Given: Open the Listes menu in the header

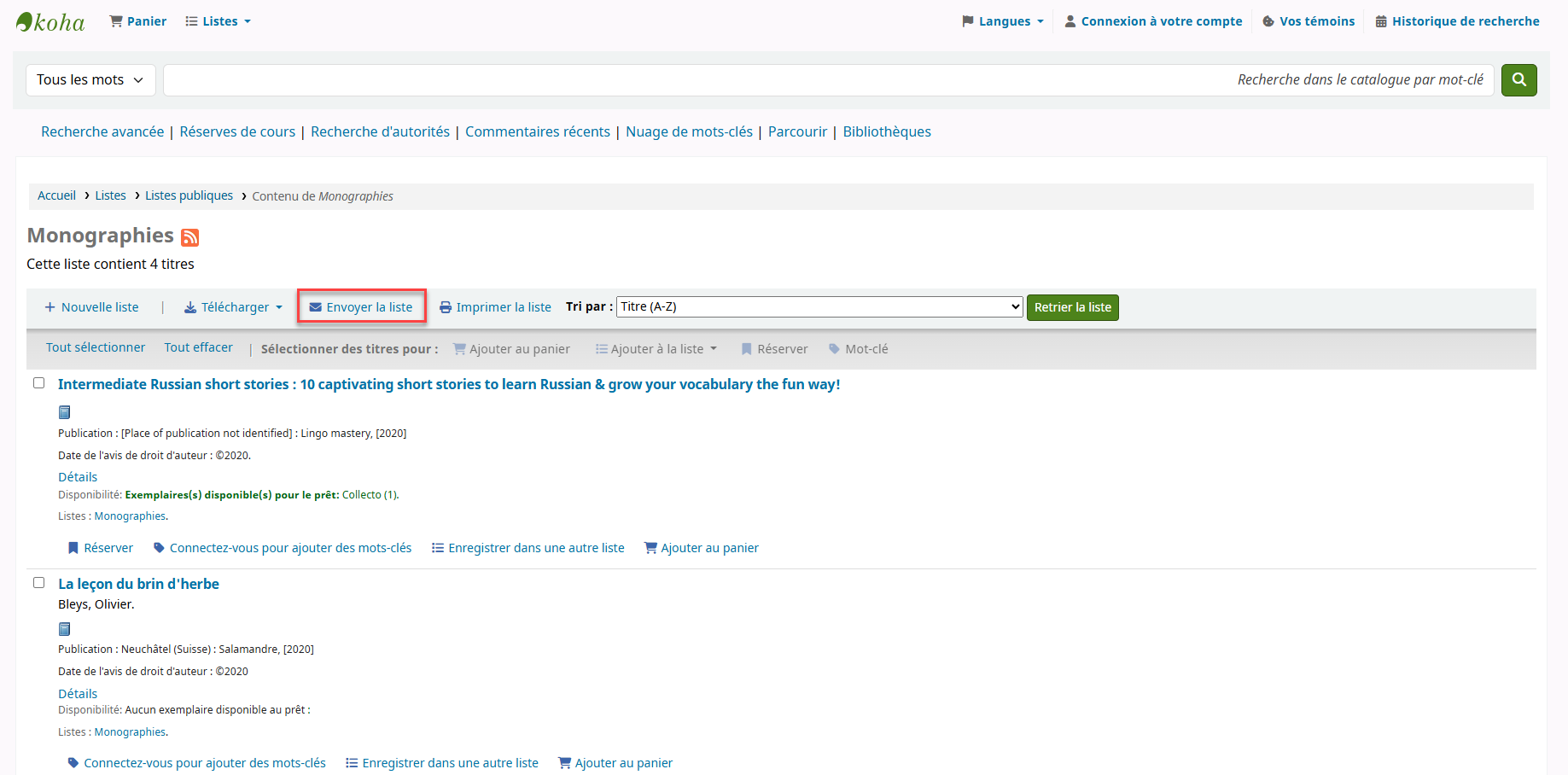Looking at the screenshot, I should [x=219, y=21].
